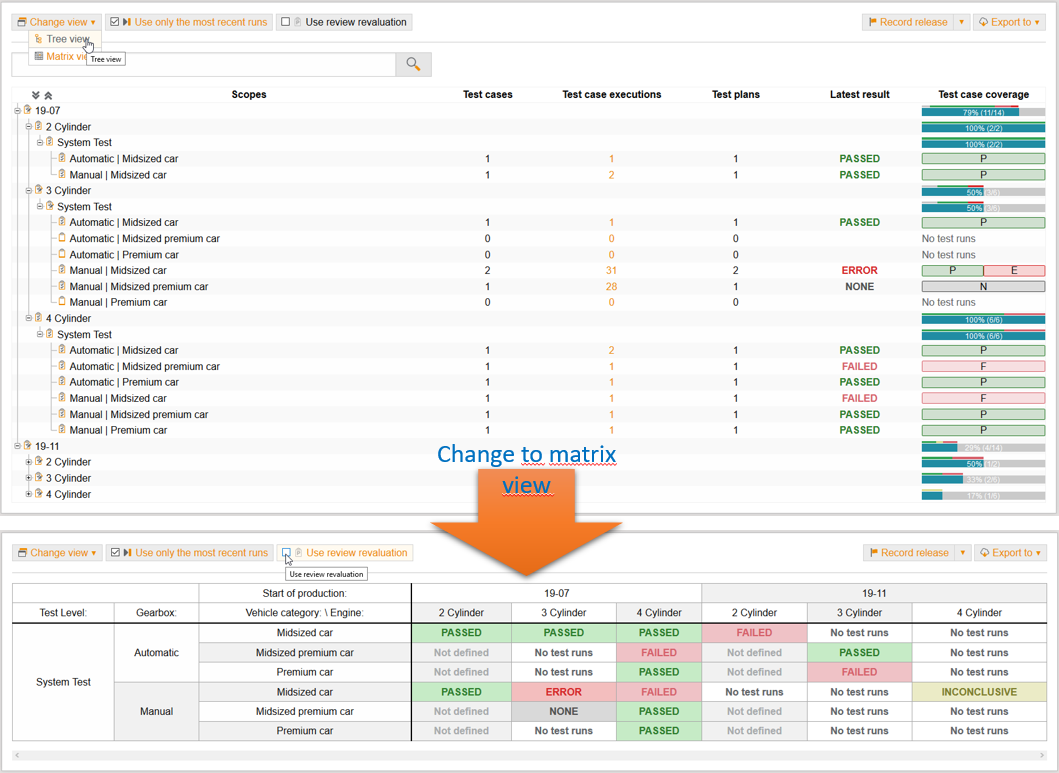Toggle 'Use review revaluation' checkbox in matrix view toolbar
The image size is (1059, 773).
(287, 553)
